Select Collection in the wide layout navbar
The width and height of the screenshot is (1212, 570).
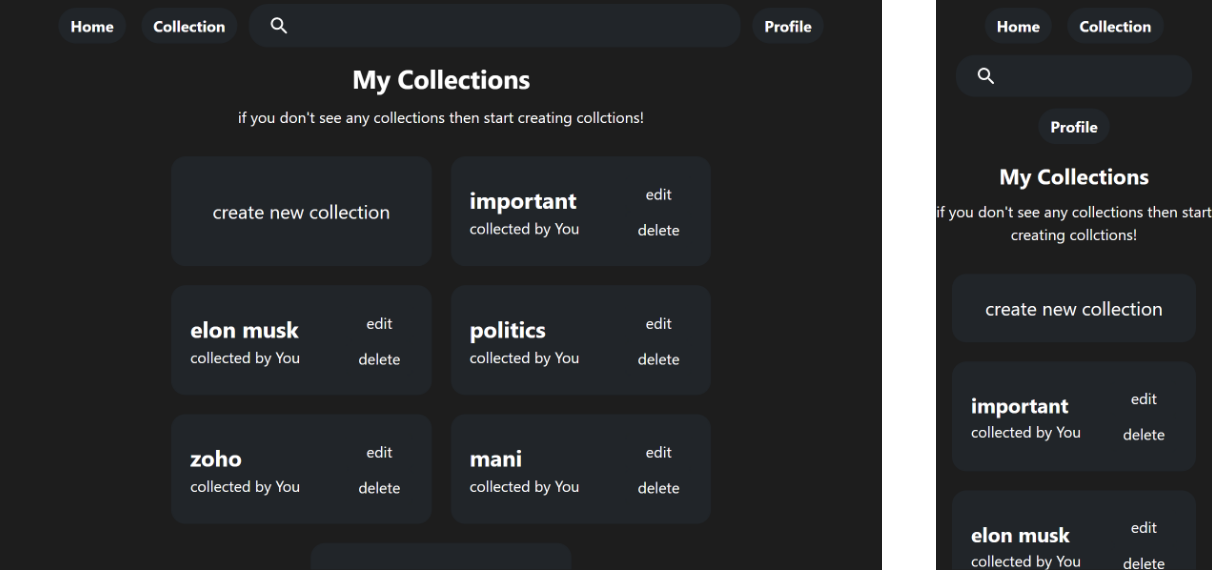tap(189, 27)
